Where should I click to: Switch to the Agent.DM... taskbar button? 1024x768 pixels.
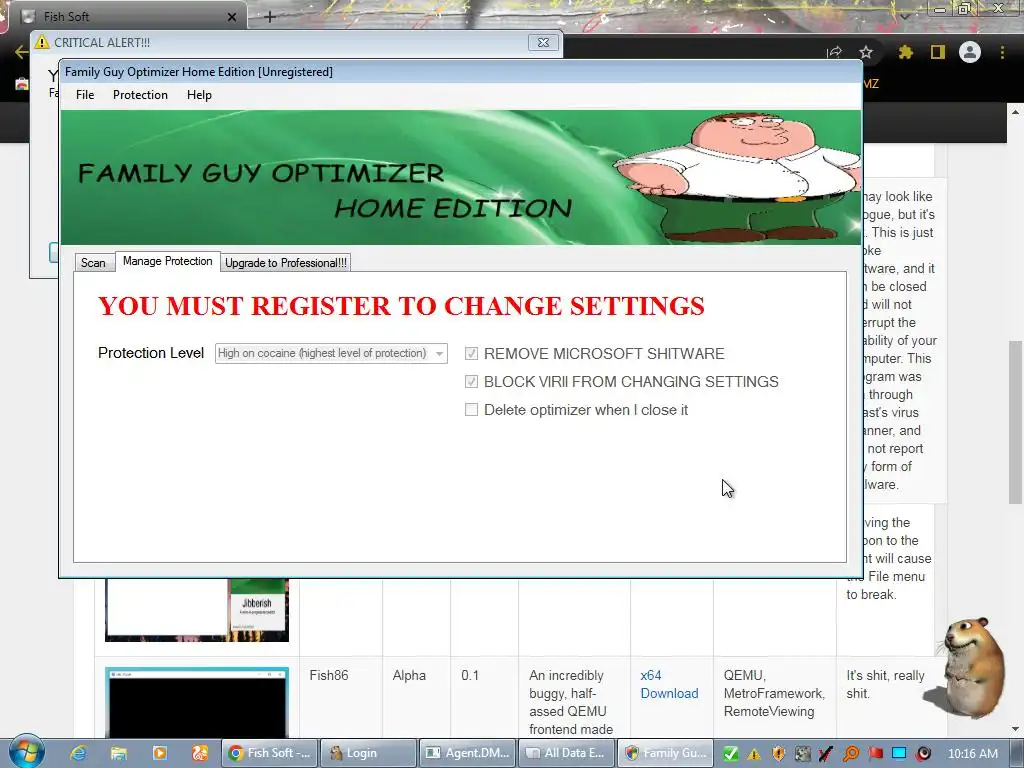[468, 753]
